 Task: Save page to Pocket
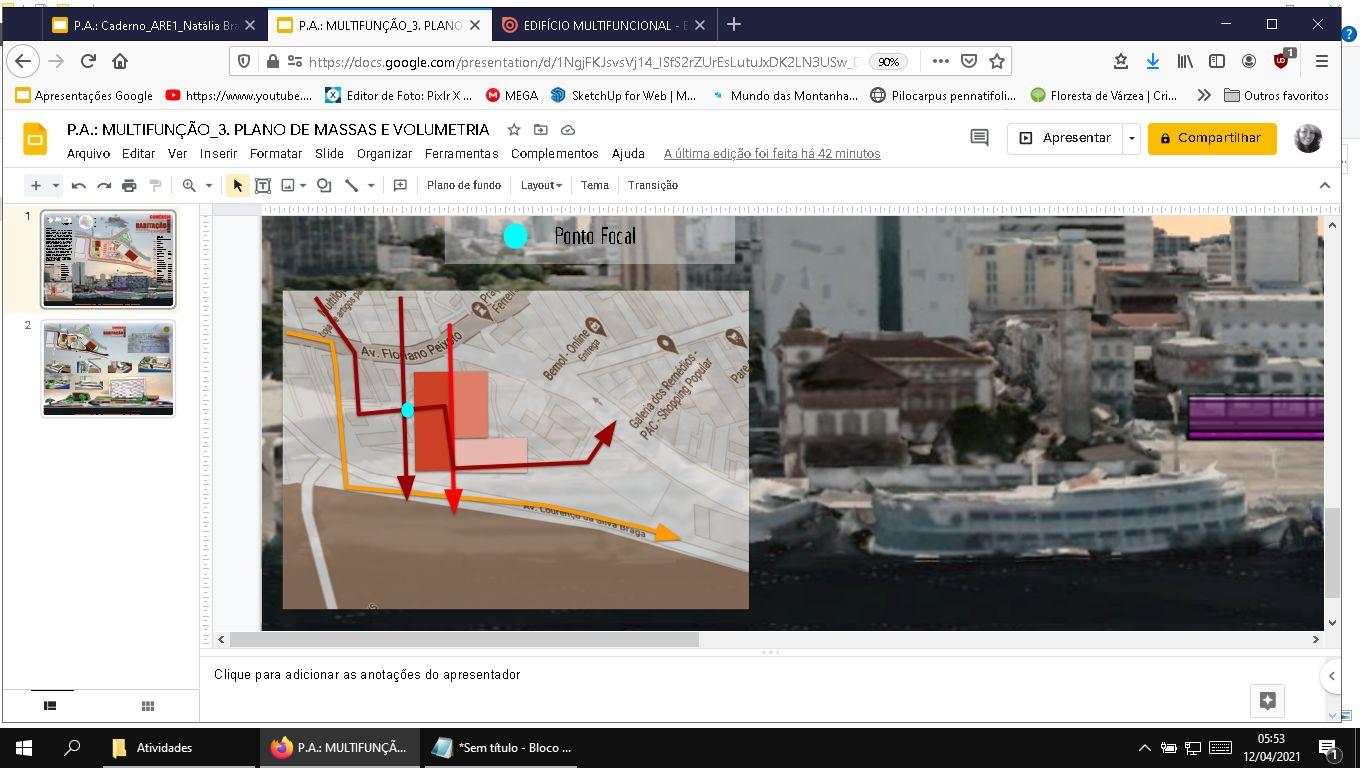click(x=969, y=61)
